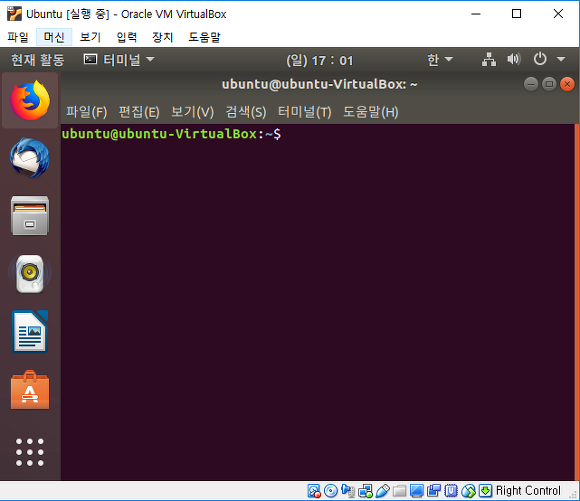580x501 pixels.
Task: Close the terminal window
Action: [567, 84]
